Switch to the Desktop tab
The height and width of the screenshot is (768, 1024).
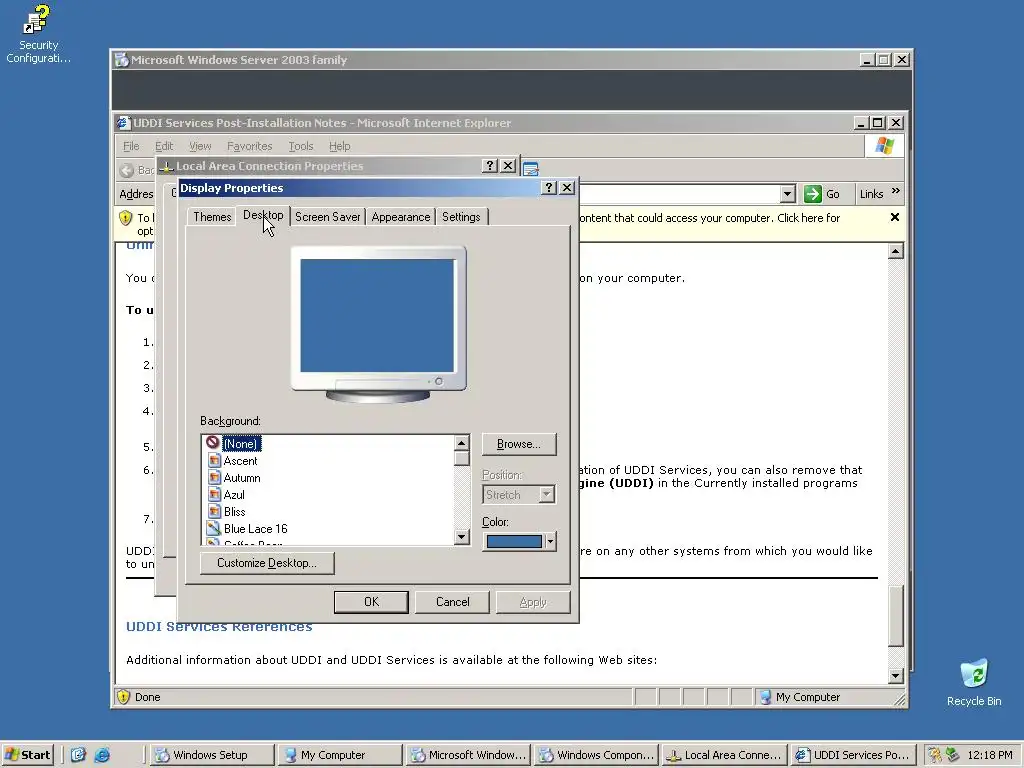[x=263, y=216]
